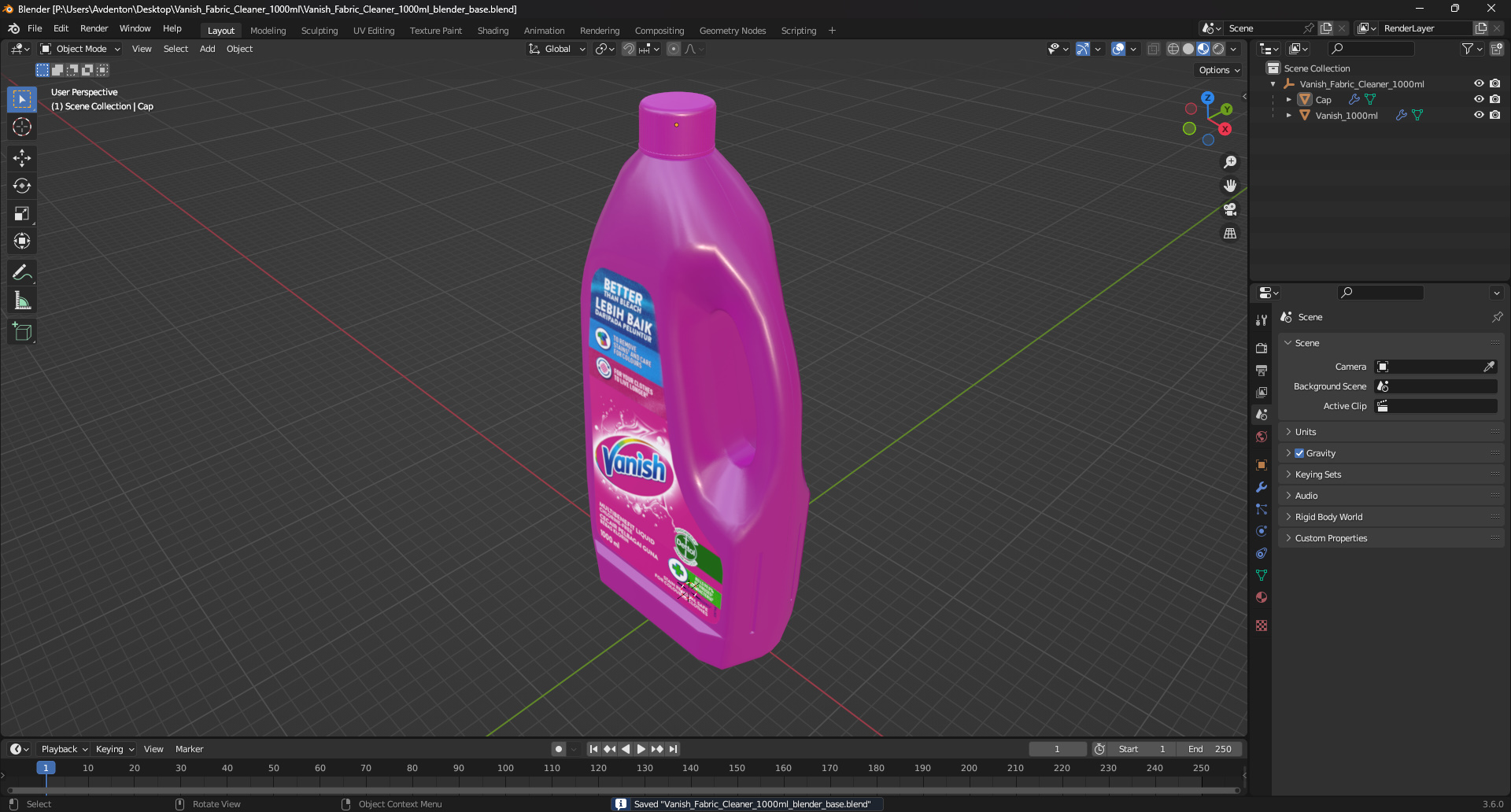Toggle X-ray view
The height and width of the screenshot is (812, 1511).
(1154, 49)
